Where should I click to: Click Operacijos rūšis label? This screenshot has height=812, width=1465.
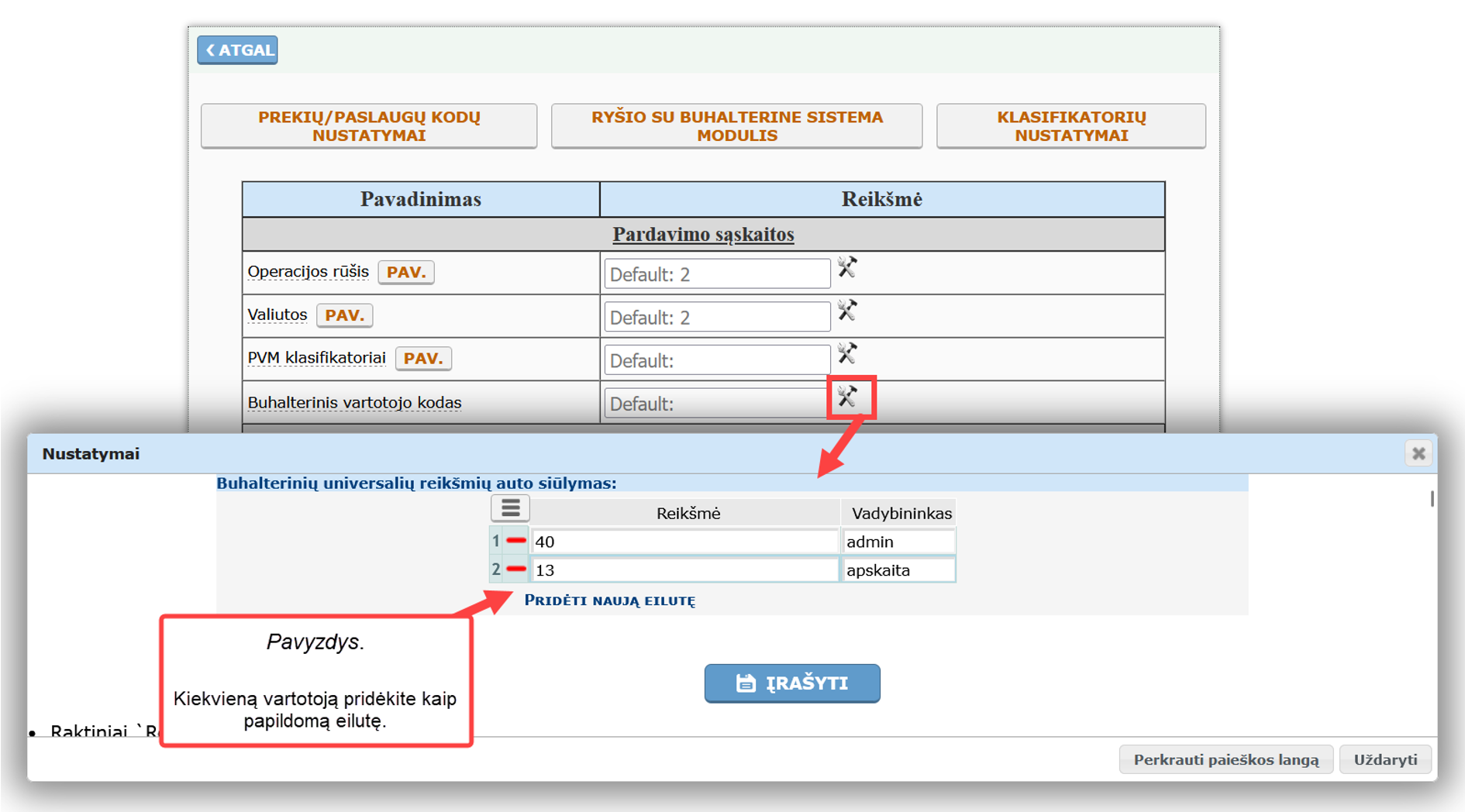pyautogui.click(x=309, y=272)
